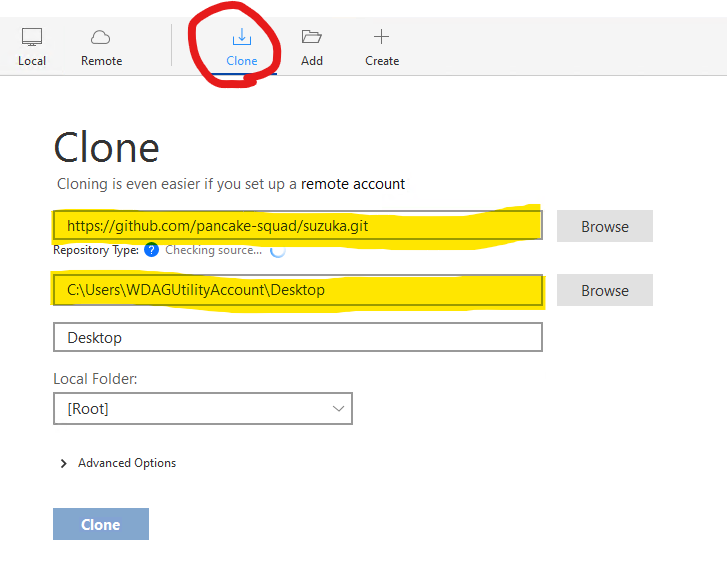The width and height of the screenshot is (727, 577).
Task: Focus the GitHub source URL field
Action: [298, 226]
